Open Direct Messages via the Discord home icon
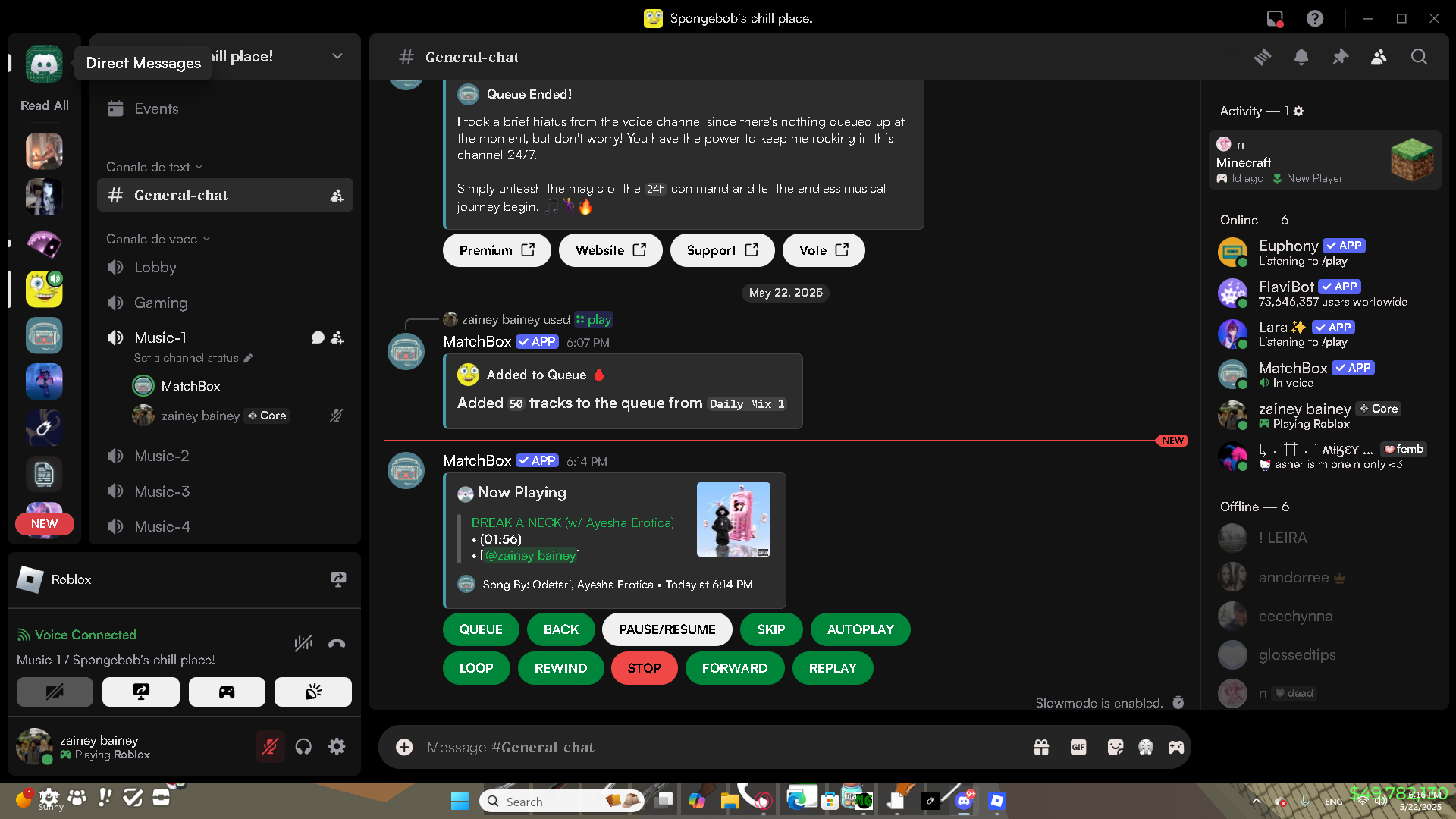The width and height of the screenshot is (1456, 819). click(44, 64)
